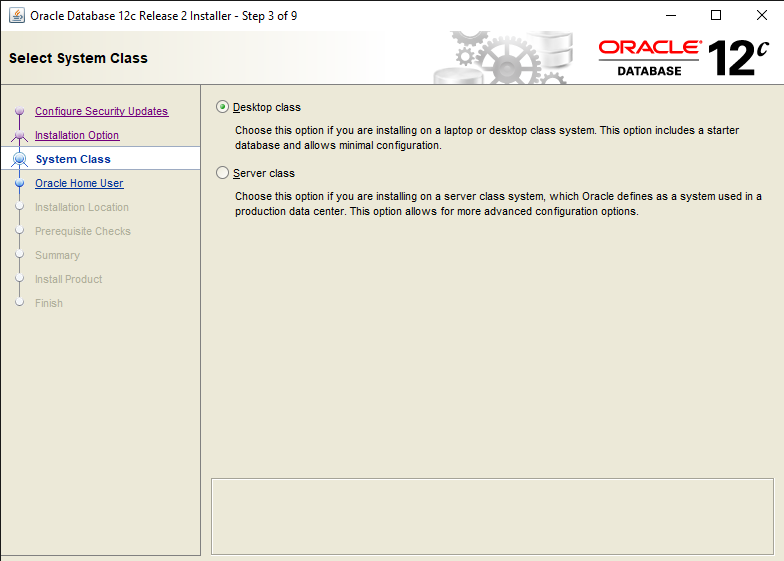Open the Oracle Home User step link

click(x=79, y=183)
